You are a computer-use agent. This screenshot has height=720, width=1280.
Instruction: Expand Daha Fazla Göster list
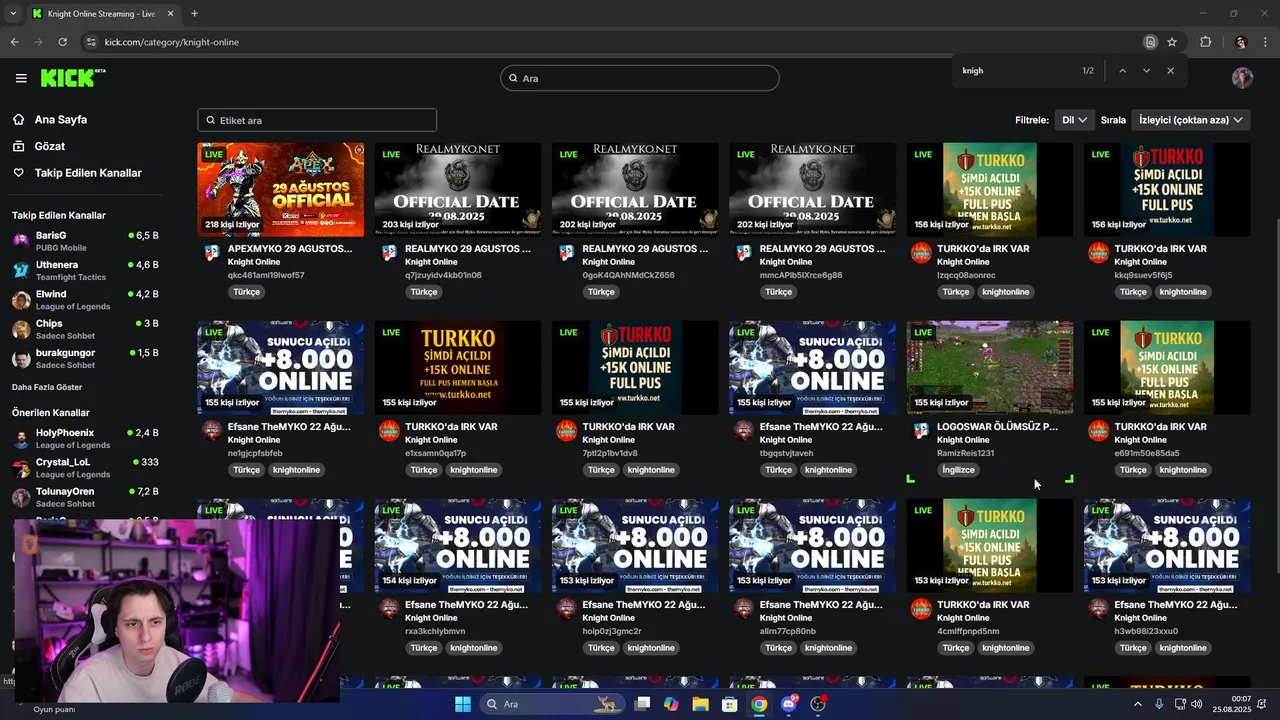(47, 387)
